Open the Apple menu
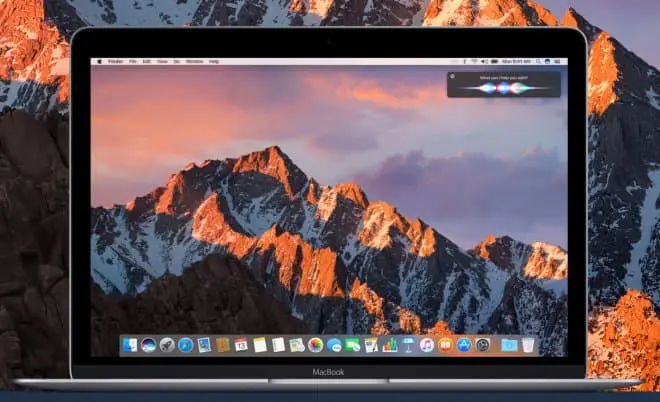 click(x=100, y=61)
